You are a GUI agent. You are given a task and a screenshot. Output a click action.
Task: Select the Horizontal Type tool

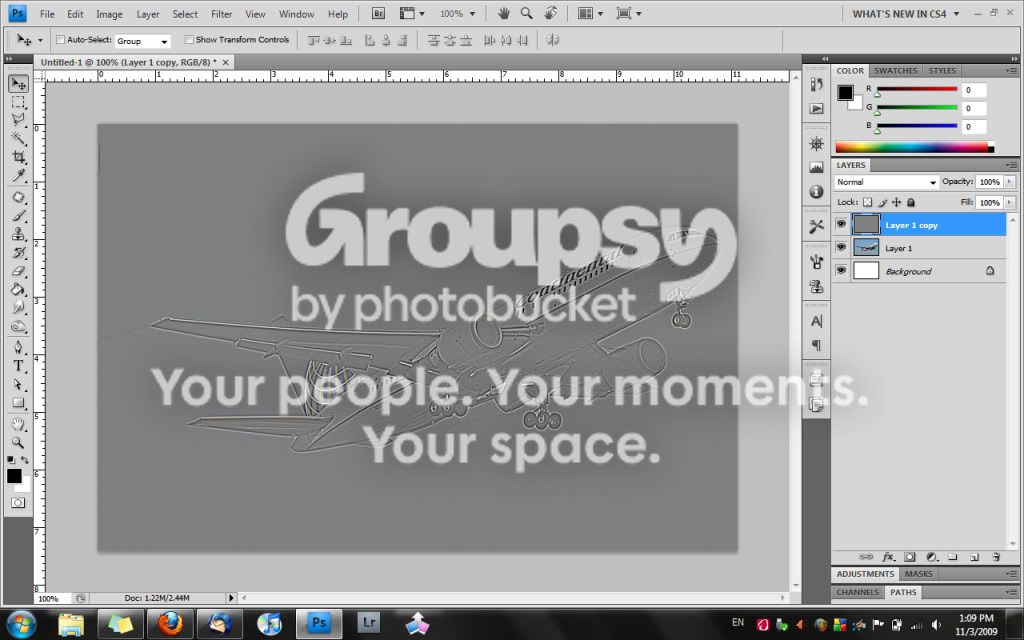pyautogui.click(x=18, y=366)
